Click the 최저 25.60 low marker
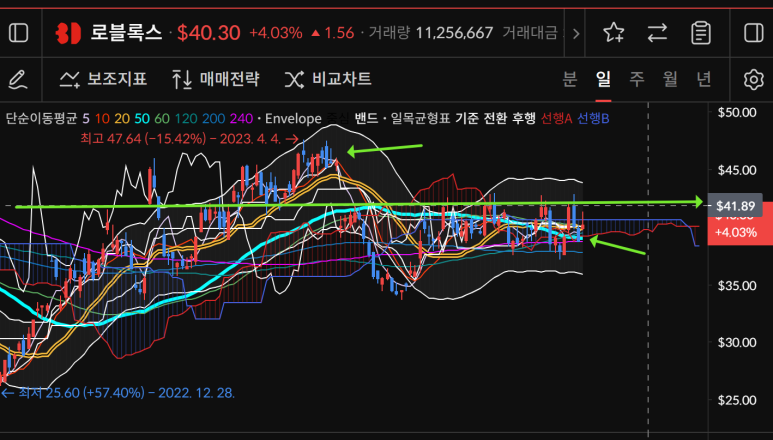This screenshot has height=440, width=773. point(118,393)
